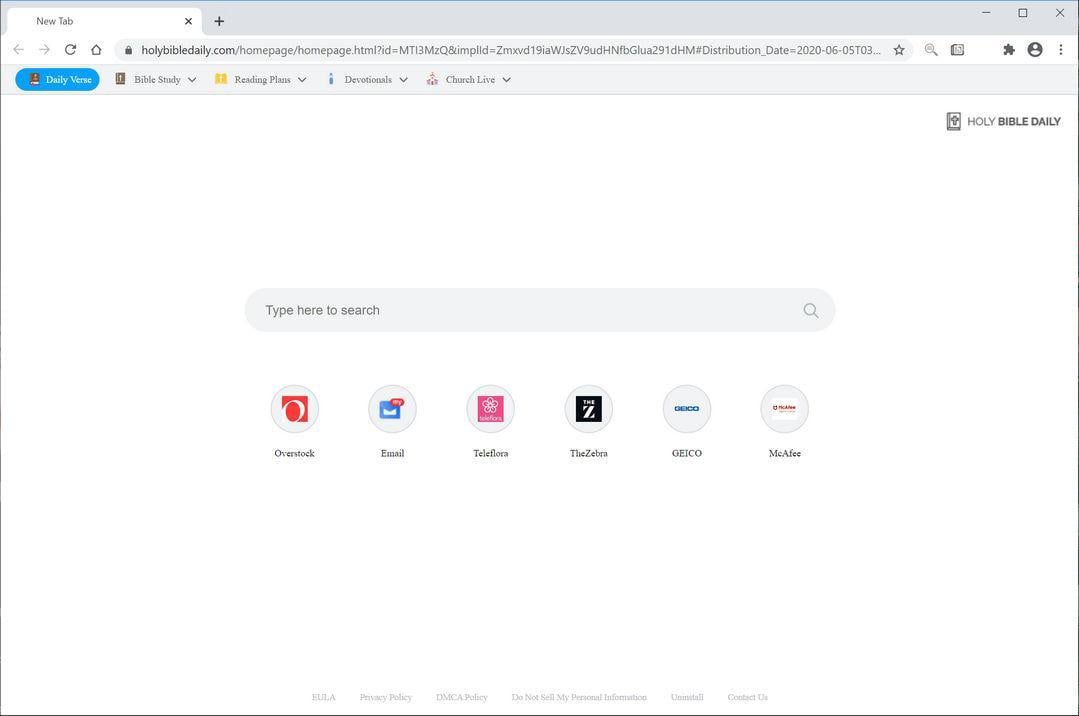1079x716 pixels.
Task: Open the Privacy Policy footer link
Action: coord(385,697)
